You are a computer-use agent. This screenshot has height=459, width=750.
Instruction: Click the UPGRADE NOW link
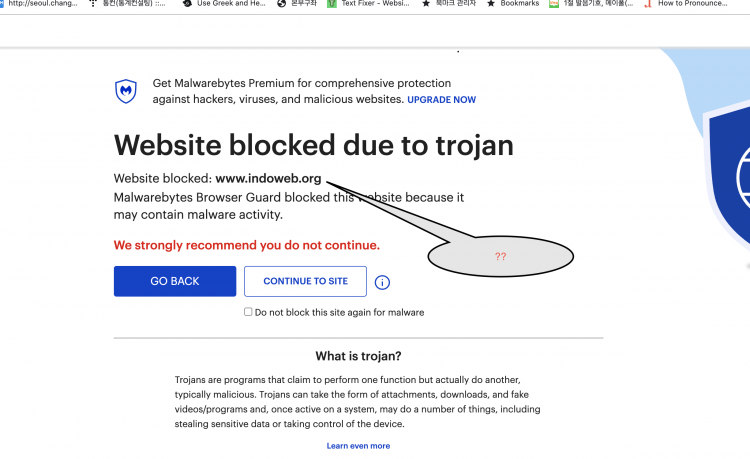441,100
